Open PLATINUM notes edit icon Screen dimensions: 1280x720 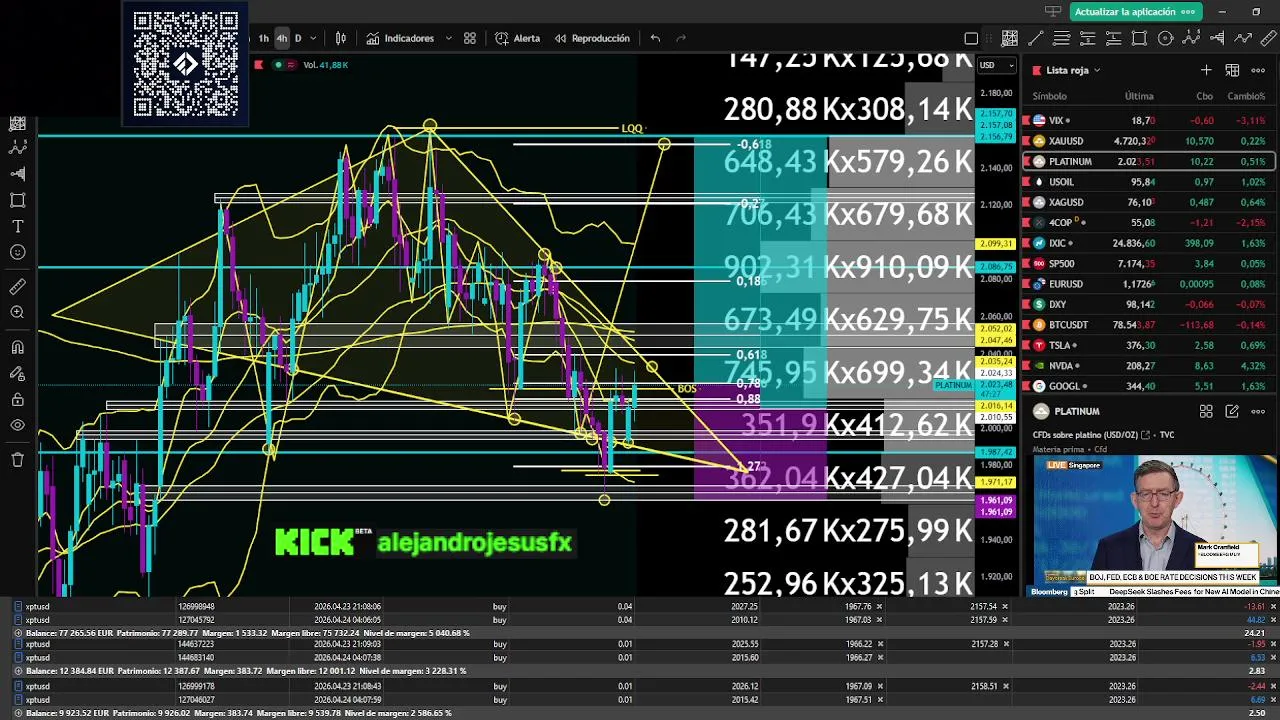click(1232, 411)
